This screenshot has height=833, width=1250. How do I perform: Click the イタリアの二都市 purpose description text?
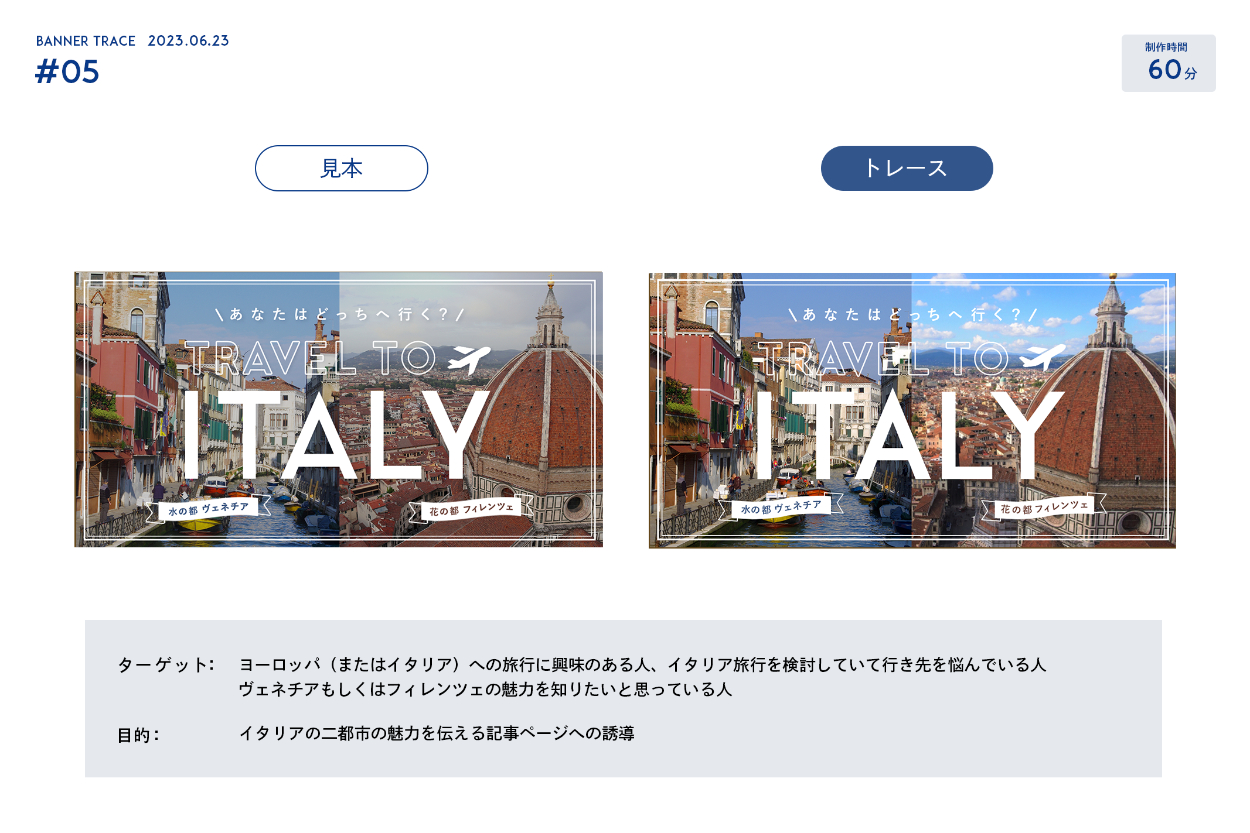pyautogui.click(x=436, y=734)
